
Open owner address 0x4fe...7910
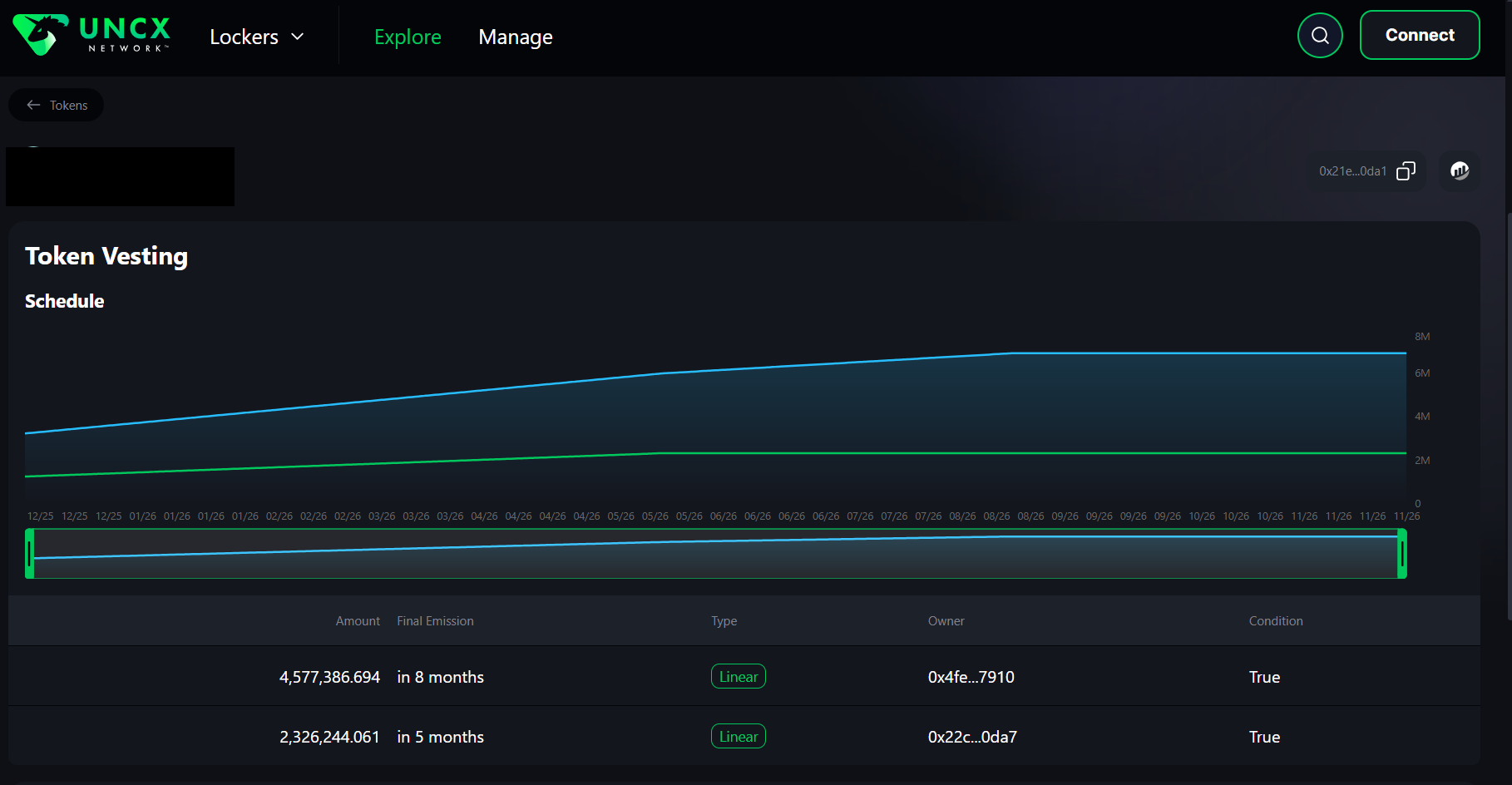(971, 677)
